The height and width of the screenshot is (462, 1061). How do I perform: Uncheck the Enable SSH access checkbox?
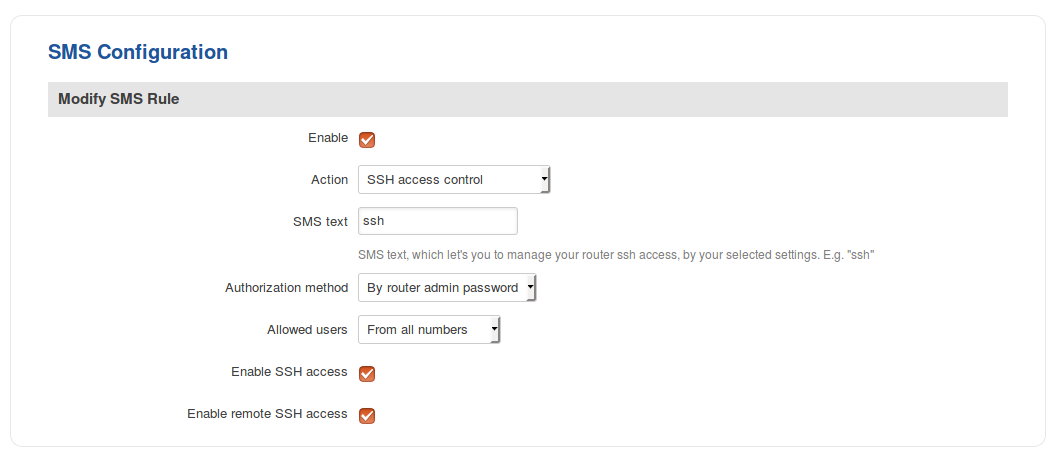(x=367, y=374)
